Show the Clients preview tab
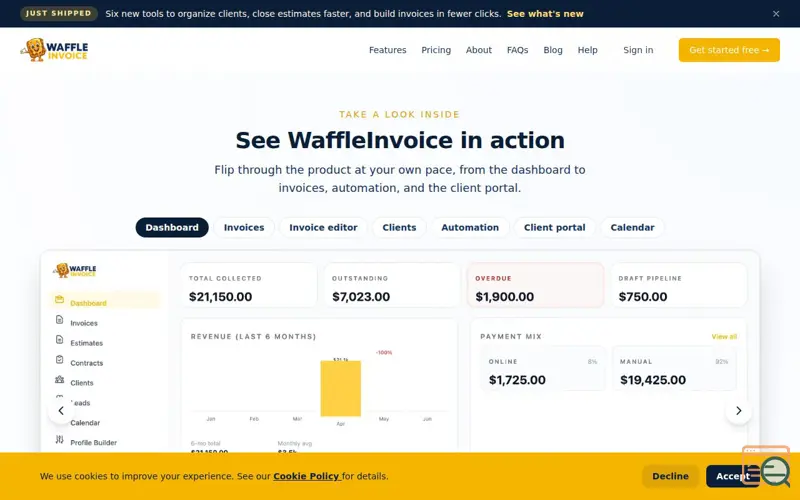Image resolution: width=800 pixels, height=500 pixels. tap(399, 228)
